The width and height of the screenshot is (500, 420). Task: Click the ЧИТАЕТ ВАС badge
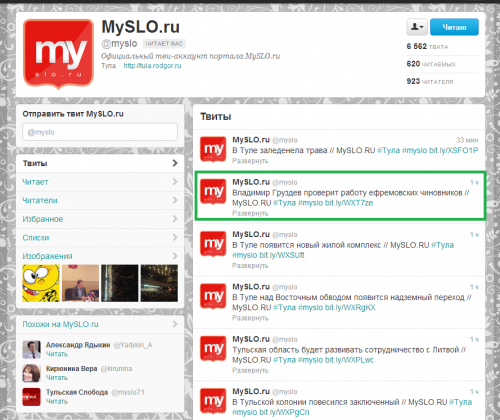pos(164,44)
